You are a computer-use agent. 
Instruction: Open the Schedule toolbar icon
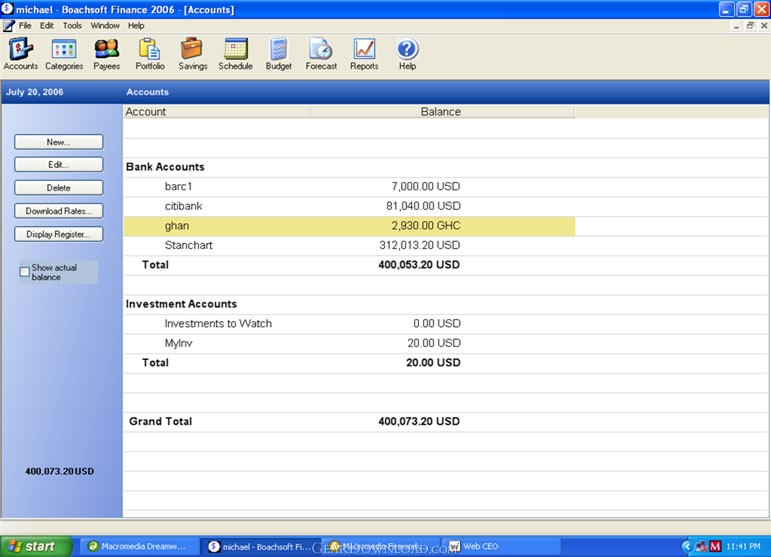click(236, 54)
